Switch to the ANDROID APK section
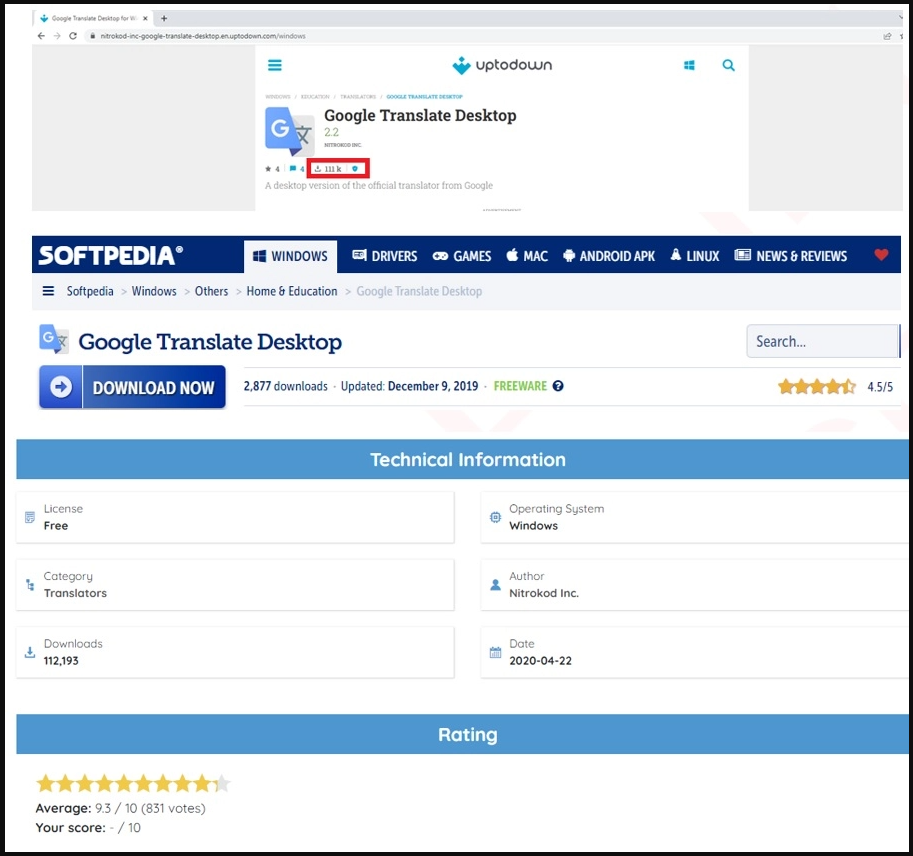Screen dimensions: 913x856 (608, 256)
